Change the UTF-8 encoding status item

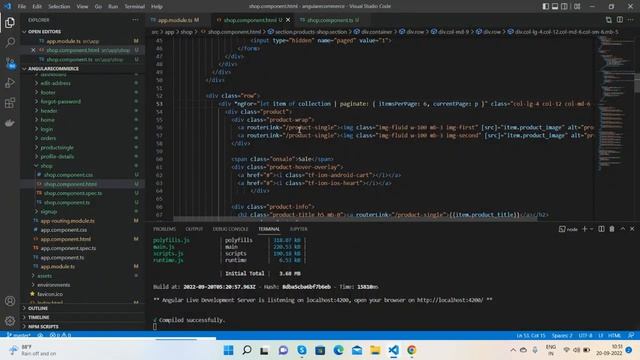(585, 335)
